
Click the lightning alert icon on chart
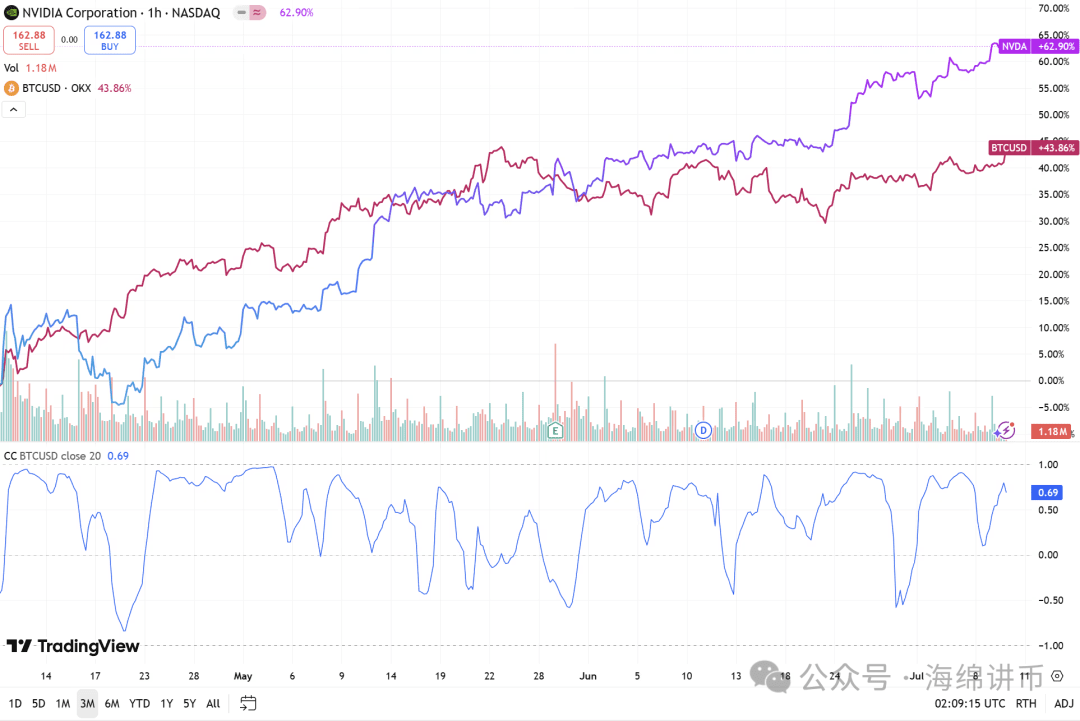pos(1007,430)
